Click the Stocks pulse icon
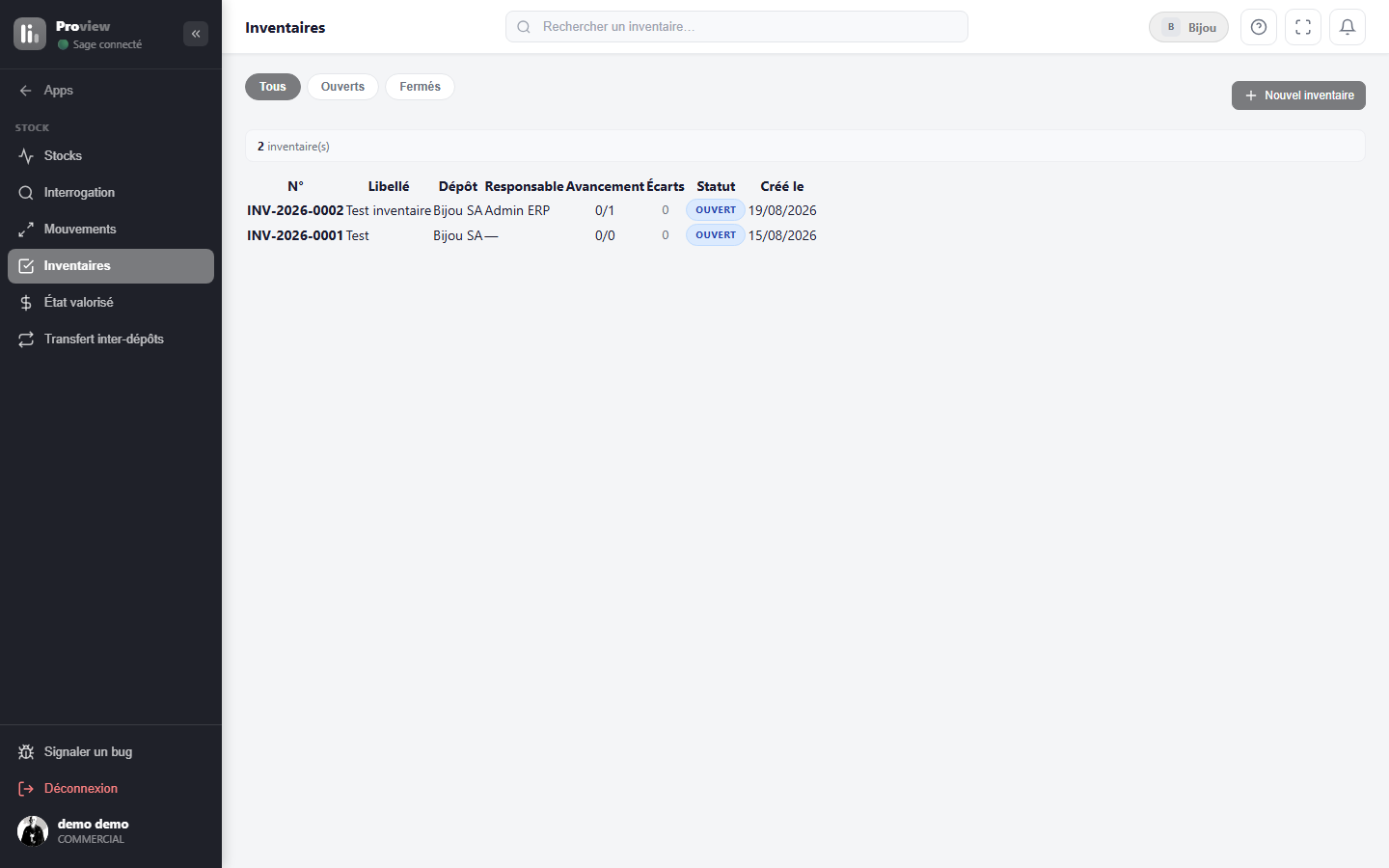The image size is (1389, 868). [26, 156]
